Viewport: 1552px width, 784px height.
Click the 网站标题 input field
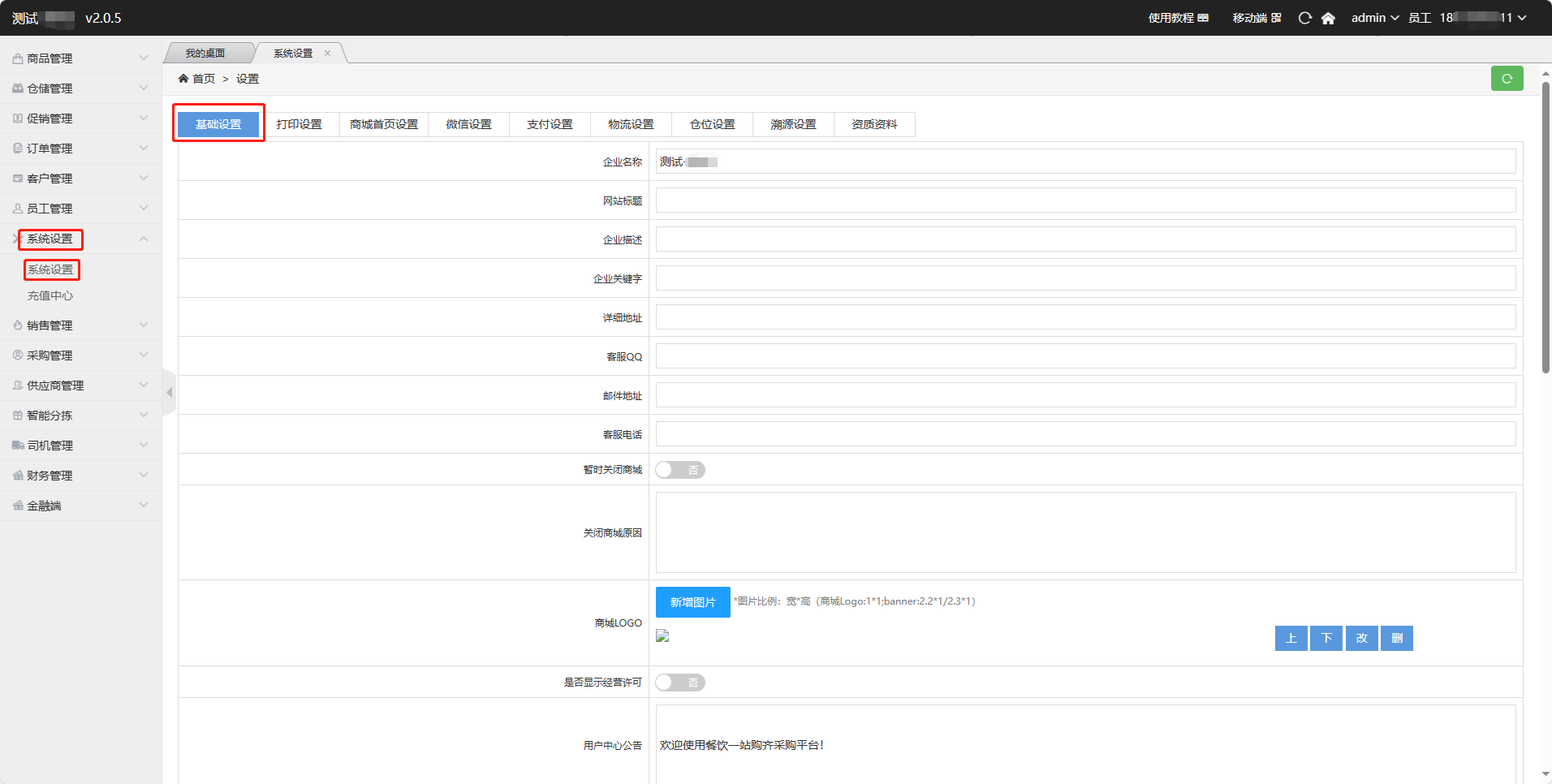click(1085, 200)
